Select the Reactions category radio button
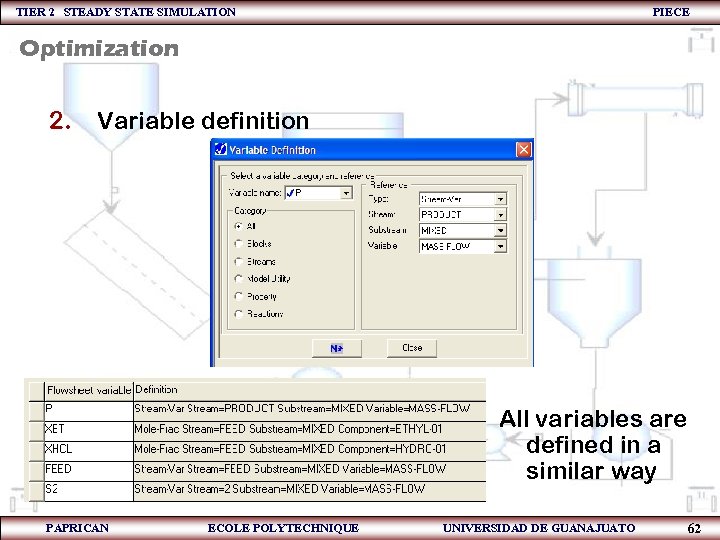Viewport: 720px width, 540px height. pyautogui.click(x=238, y=314)
